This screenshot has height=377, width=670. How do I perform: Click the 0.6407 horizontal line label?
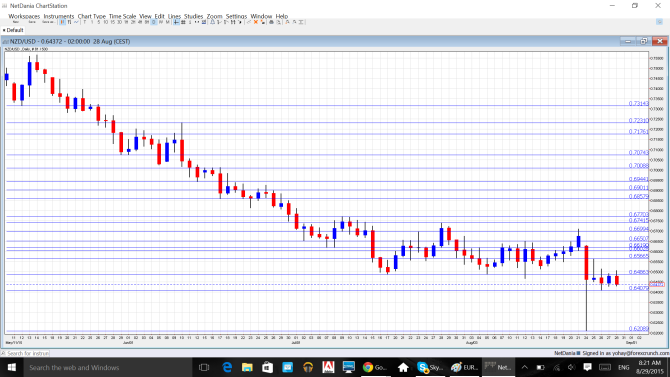coord(638,288)
